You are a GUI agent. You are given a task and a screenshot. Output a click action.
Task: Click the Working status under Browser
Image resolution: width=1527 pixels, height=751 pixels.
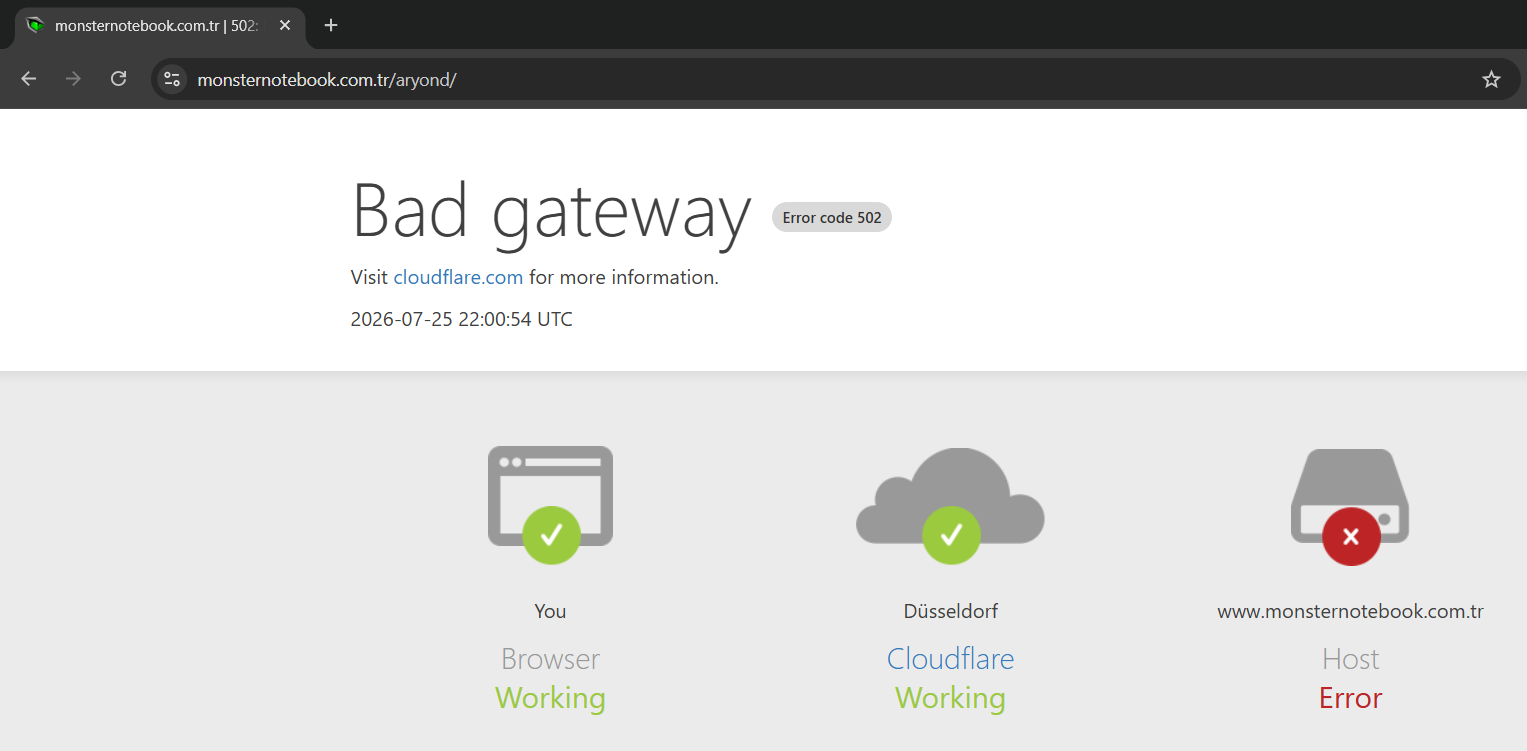coord(550,698)
